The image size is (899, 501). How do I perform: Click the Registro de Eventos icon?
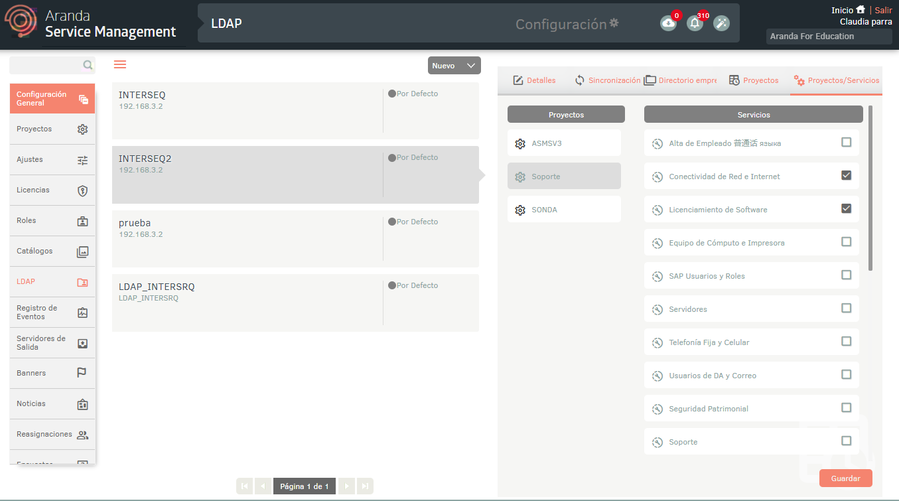[x=83, y=312]
